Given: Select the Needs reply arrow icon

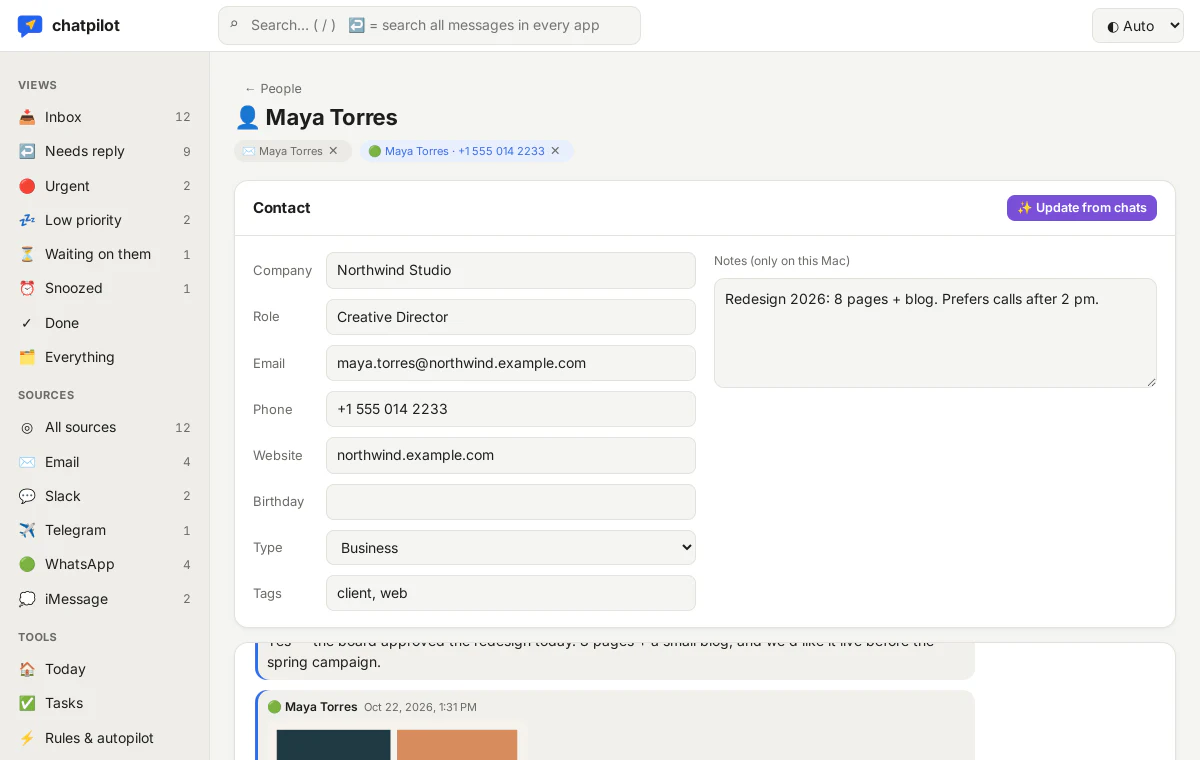Looking at the screenshot, I should coord(27,151).
